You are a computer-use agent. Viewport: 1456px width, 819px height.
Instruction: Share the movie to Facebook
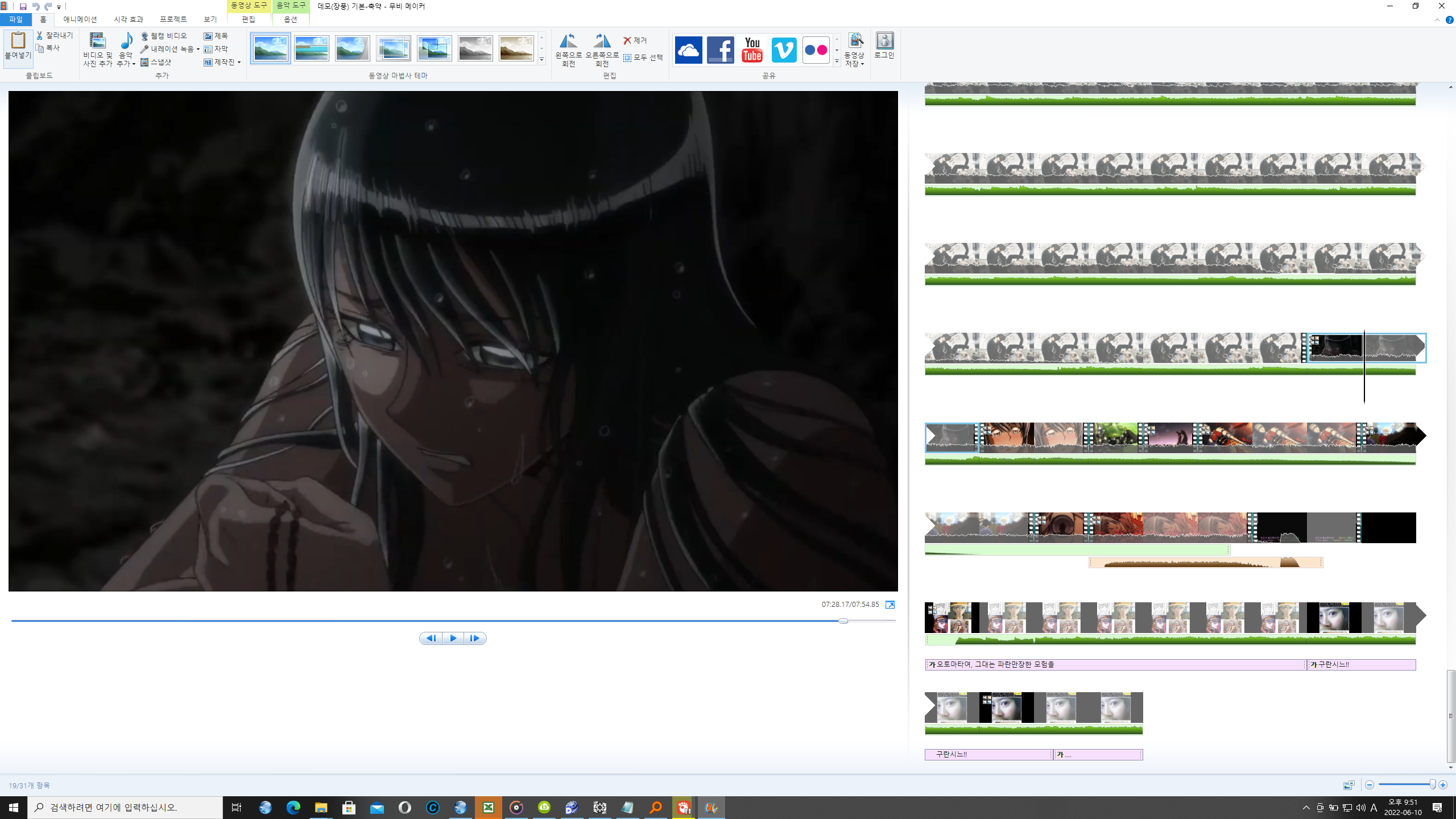(720, 50)
